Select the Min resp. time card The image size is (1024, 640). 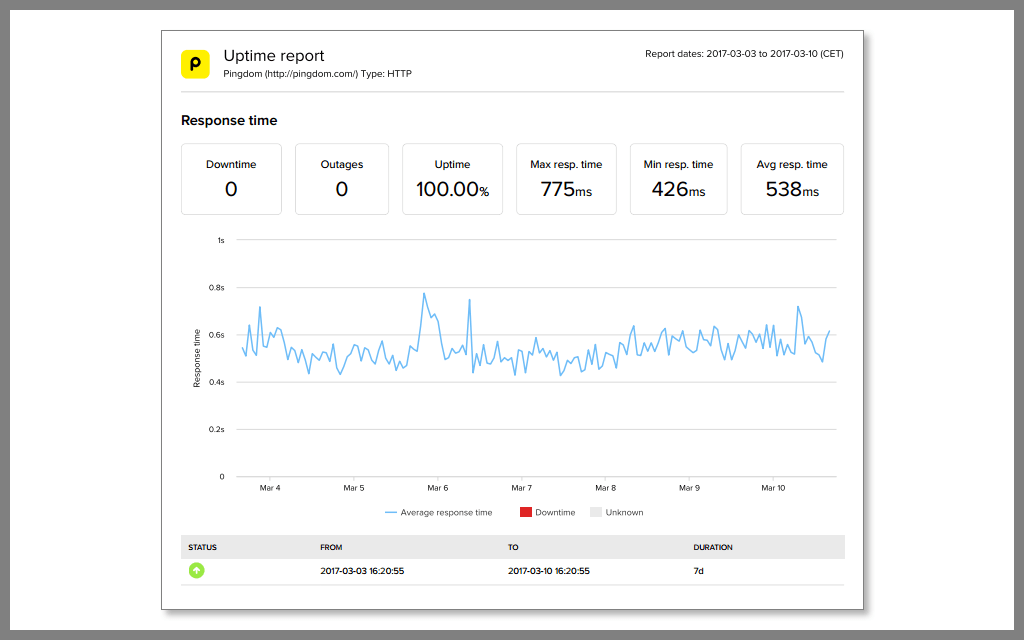tap(679, 179)
